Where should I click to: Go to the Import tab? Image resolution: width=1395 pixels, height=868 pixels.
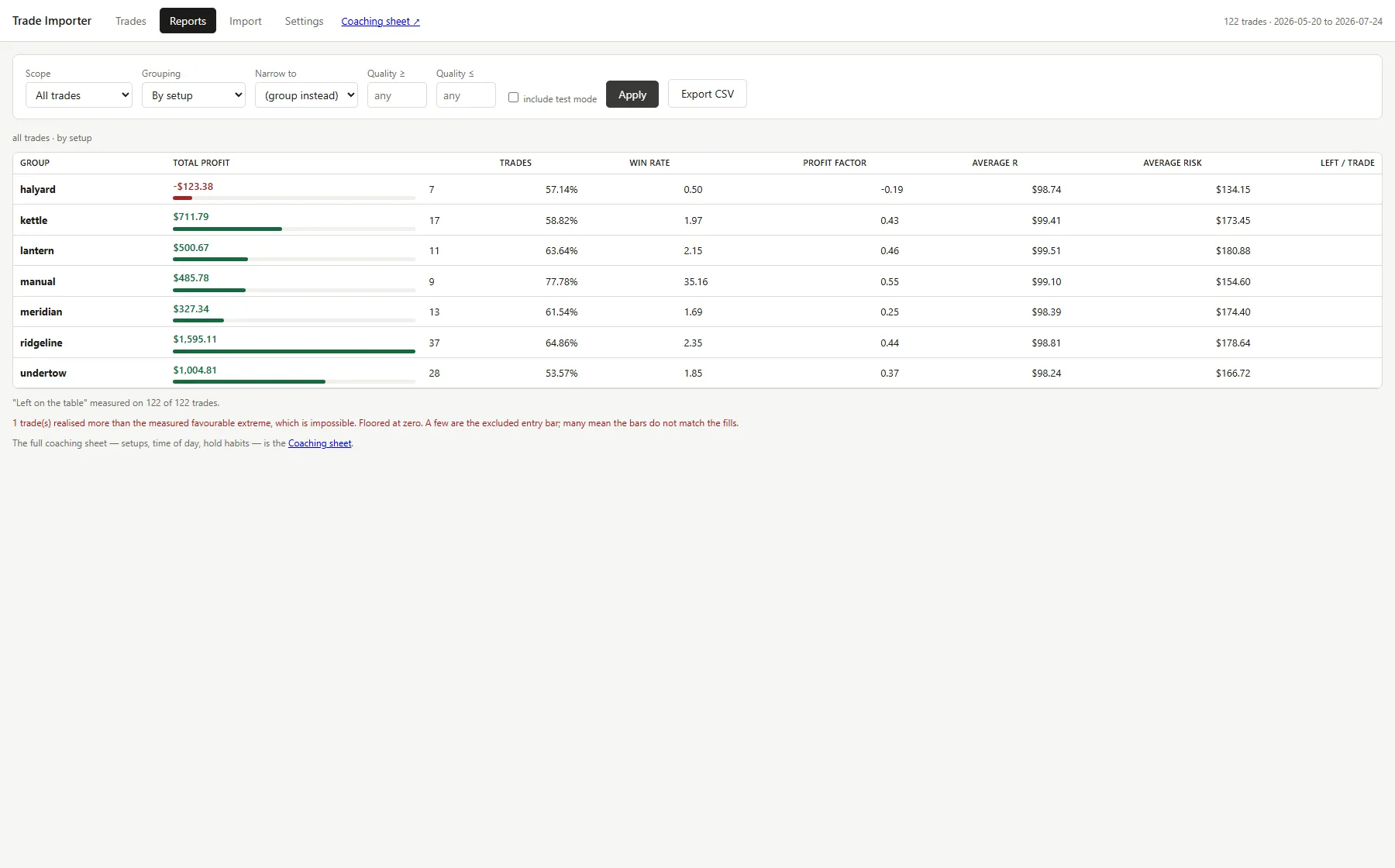pyautogui.click(x=246, y=21)
